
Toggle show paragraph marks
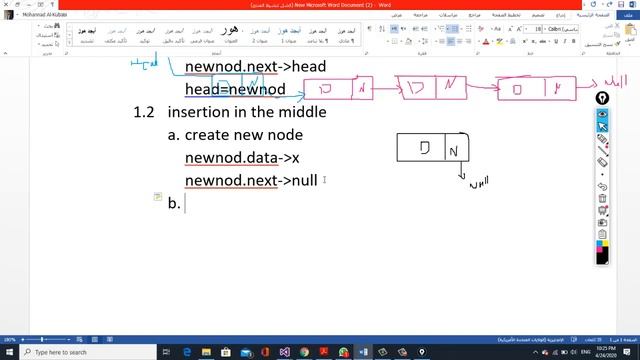(369, 29)
